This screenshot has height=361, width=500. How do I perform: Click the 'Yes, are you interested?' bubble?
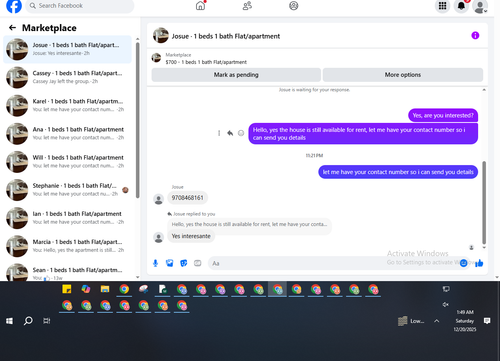443,115
